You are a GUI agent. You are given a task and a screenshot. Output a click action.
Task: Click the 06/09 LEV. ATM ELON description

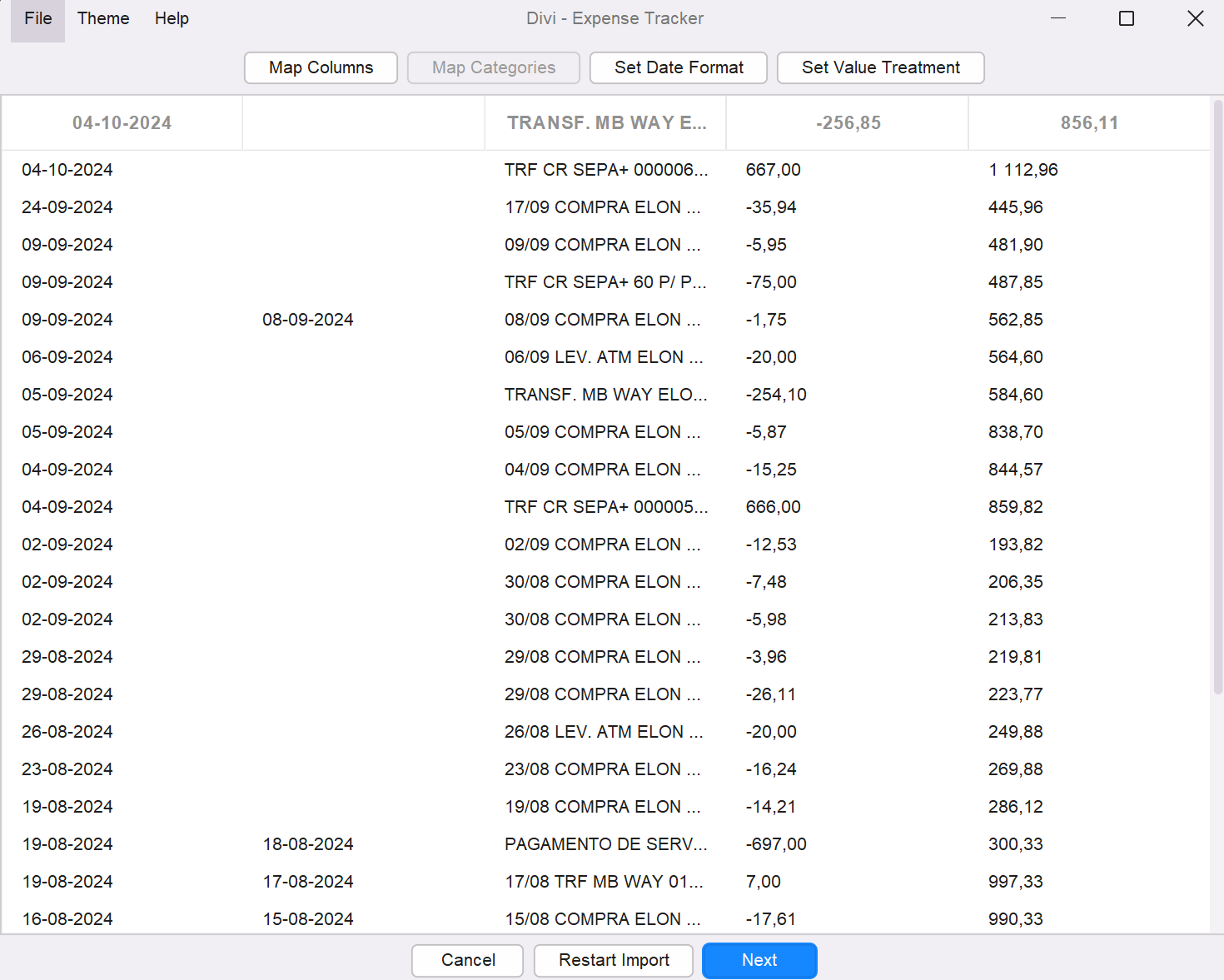(604, 357)
